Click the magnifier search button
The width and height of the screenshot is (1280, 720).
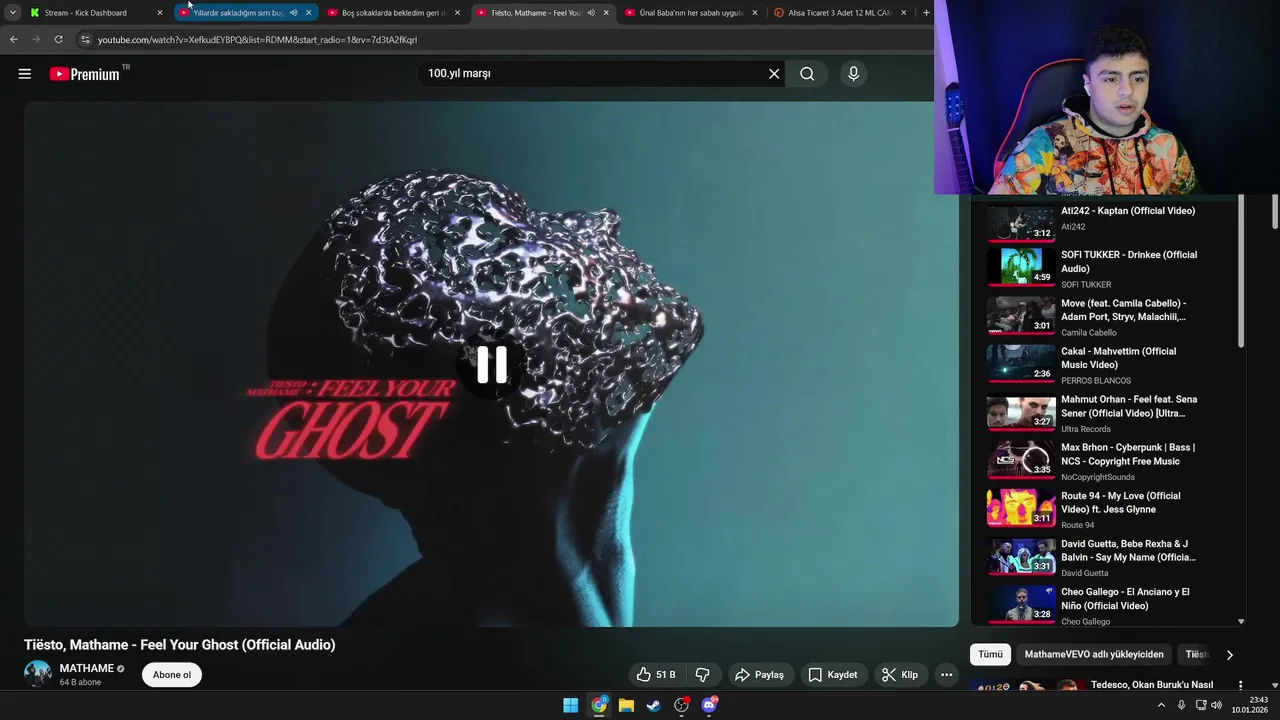pos(807,74)
